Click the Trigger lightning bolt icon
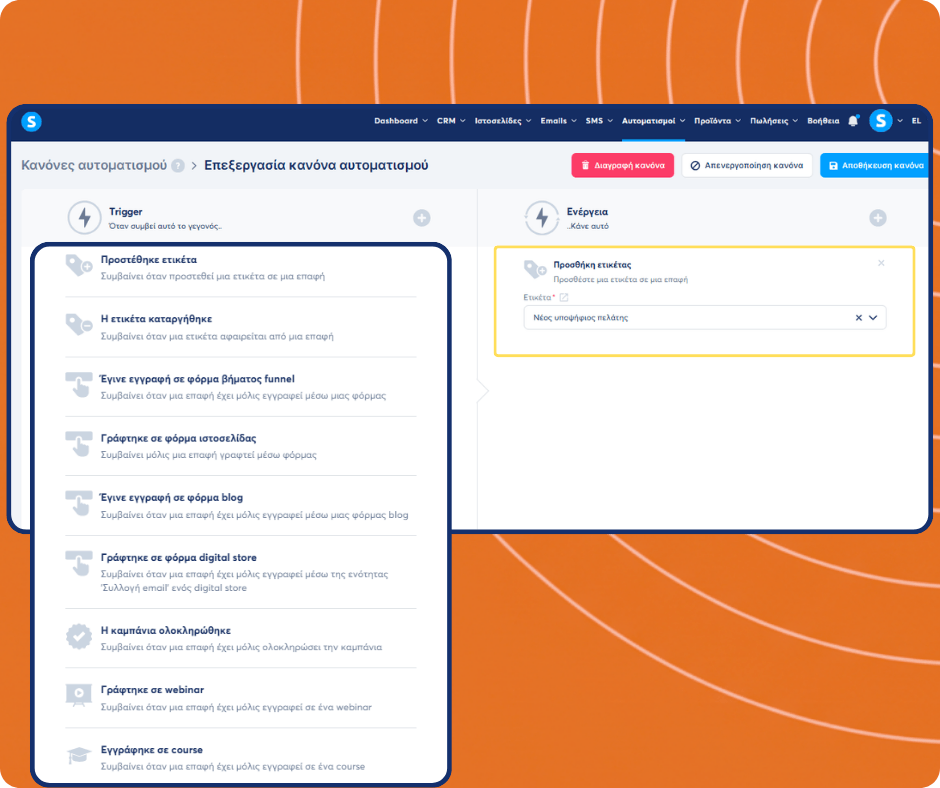Screen dimensions: 940x788 [85, 218]
